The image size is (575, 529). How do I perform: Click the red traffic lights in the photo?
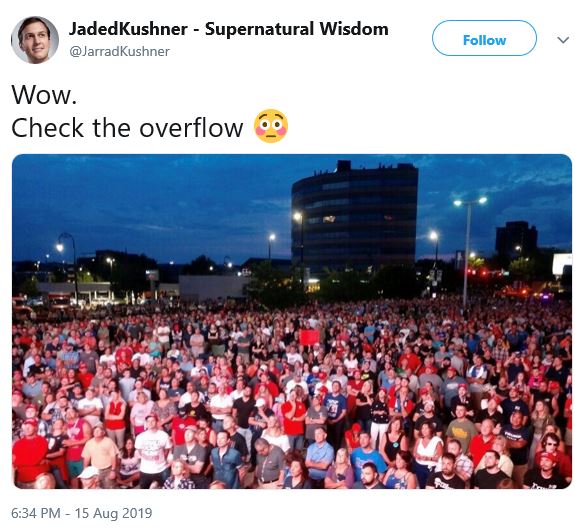[483, 272]
